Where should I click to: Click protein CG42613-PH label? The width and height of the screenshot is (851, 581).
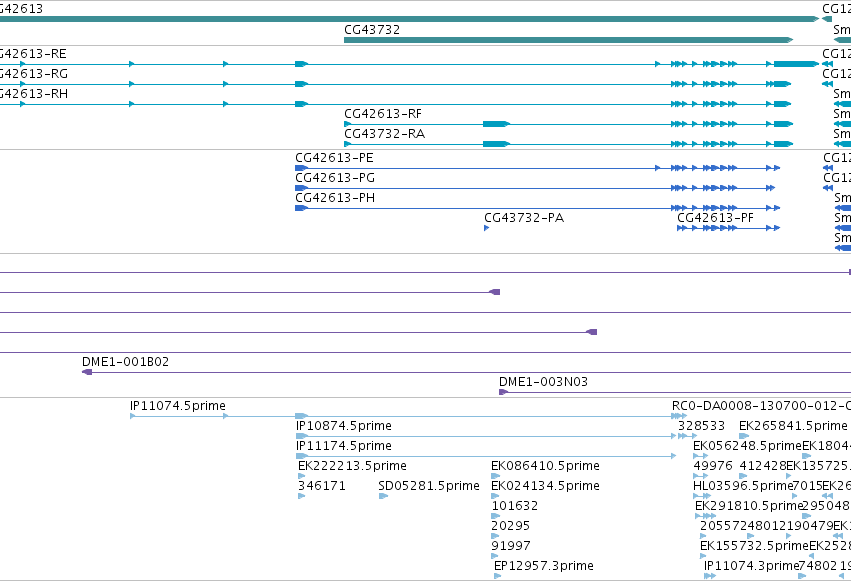(335, 198)
